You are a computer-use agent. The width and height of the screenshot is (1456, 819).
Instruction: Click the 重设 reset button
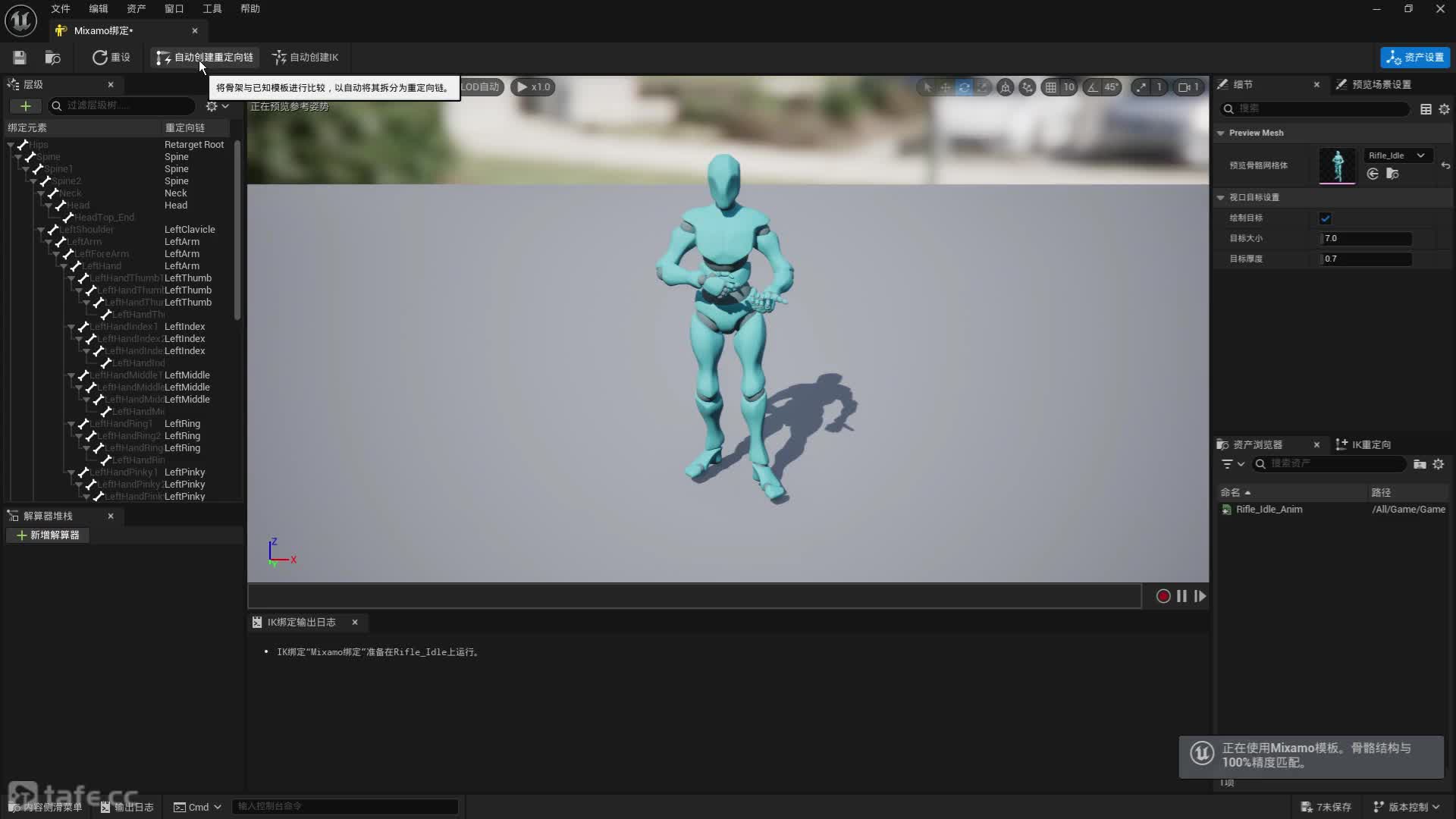[x=111, y=58]
